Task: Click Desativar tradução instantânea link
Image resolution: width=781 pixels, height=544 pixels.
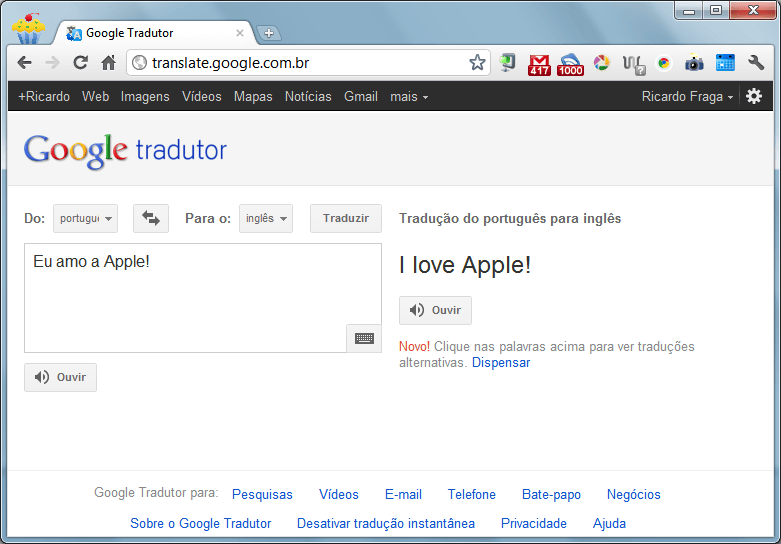Action: coord(386,523)
